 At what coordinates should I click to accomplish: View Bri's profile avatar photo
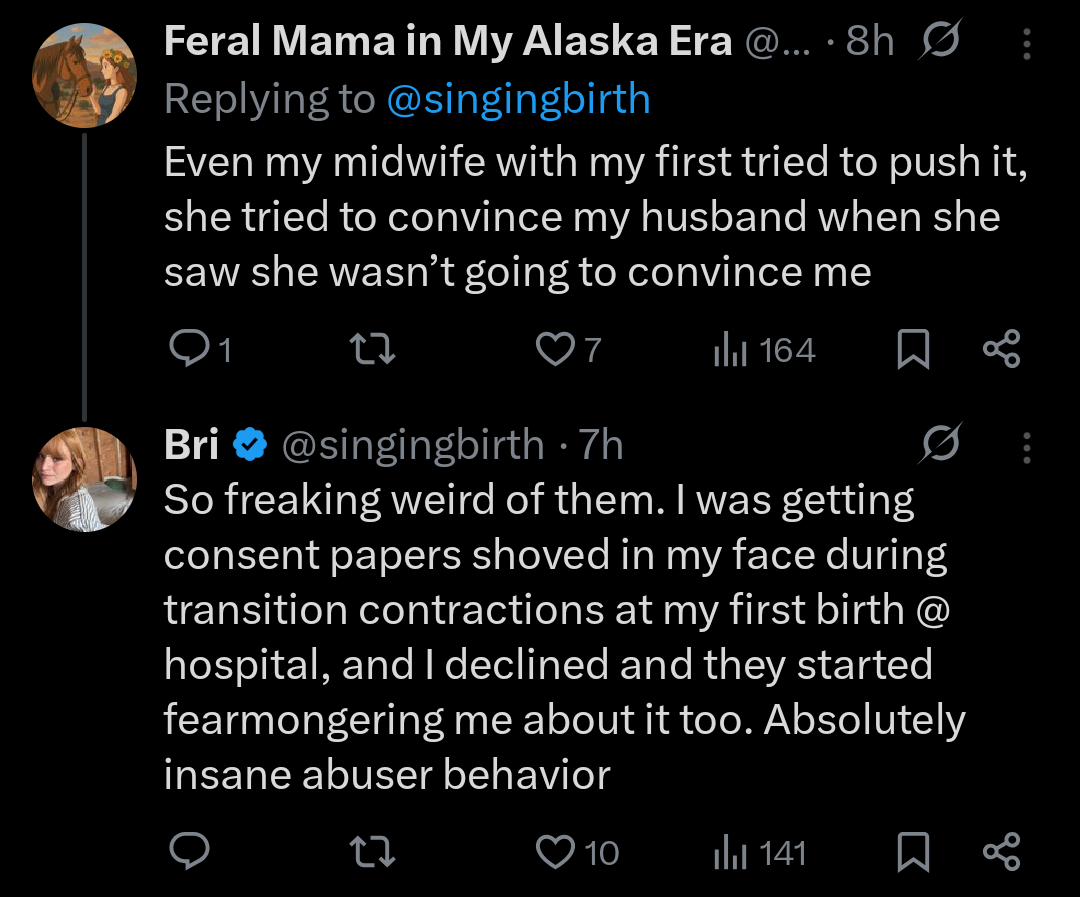(x=84, y=479)
